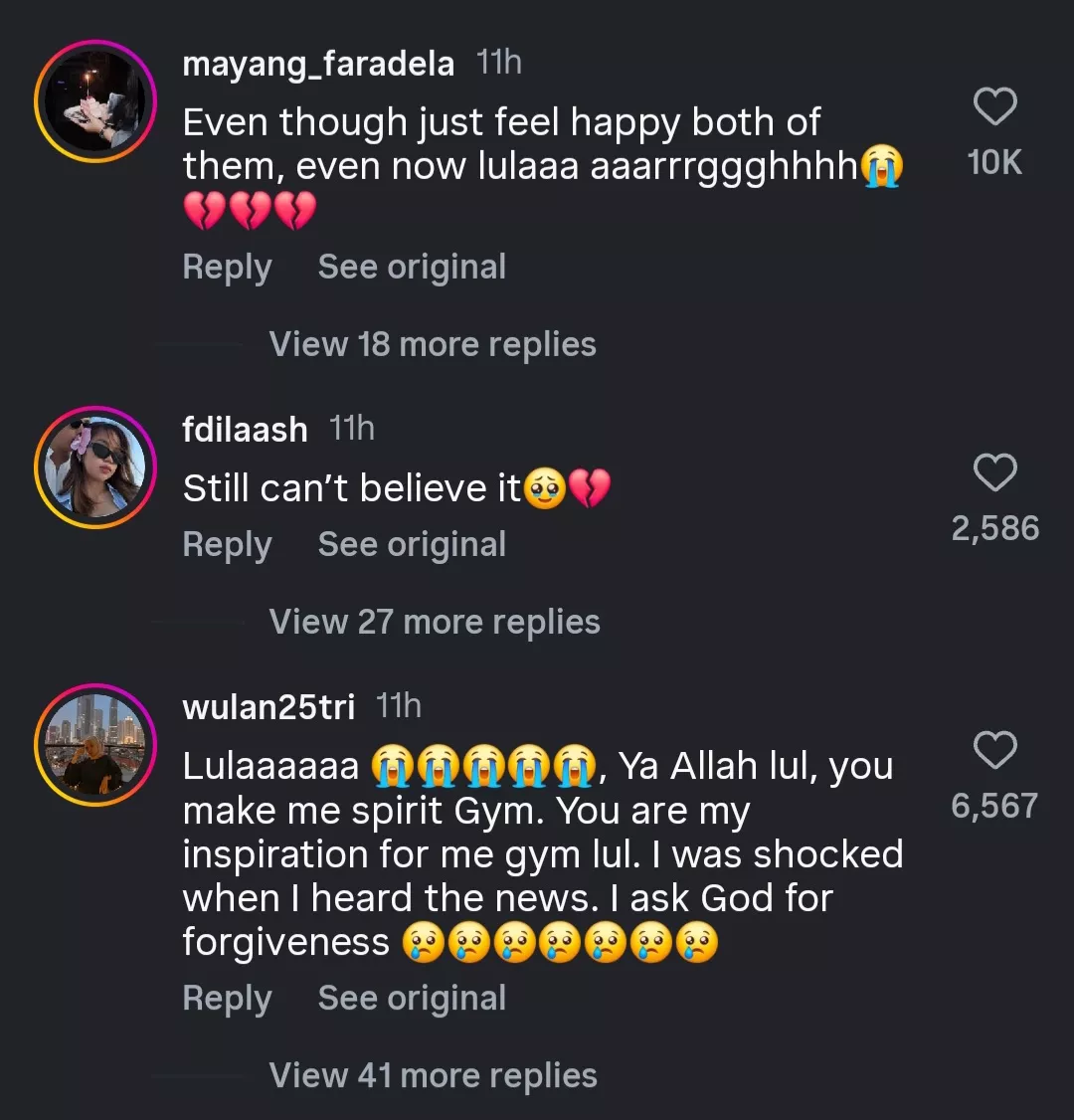This screenshot has height=1120, width=1074.
Task: See original text of fdilaash's comment
Action: (x=411, y=543)
